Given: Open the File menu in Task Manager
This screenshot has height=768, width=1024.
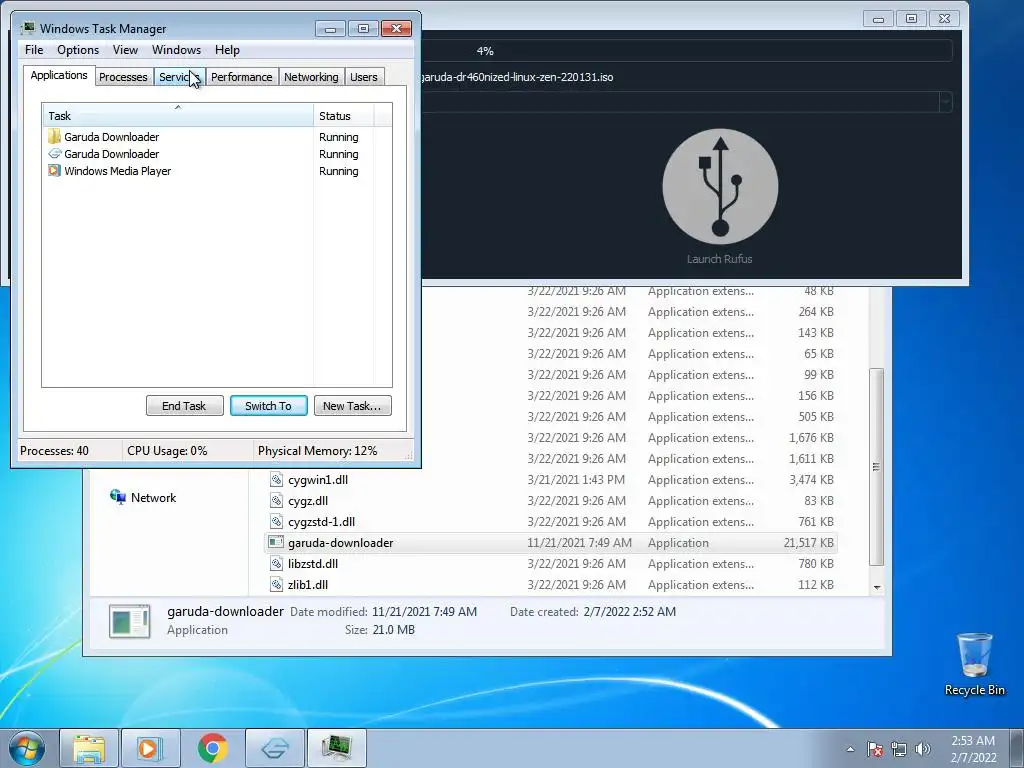Looking at the screenshot, I should [34, 50].
